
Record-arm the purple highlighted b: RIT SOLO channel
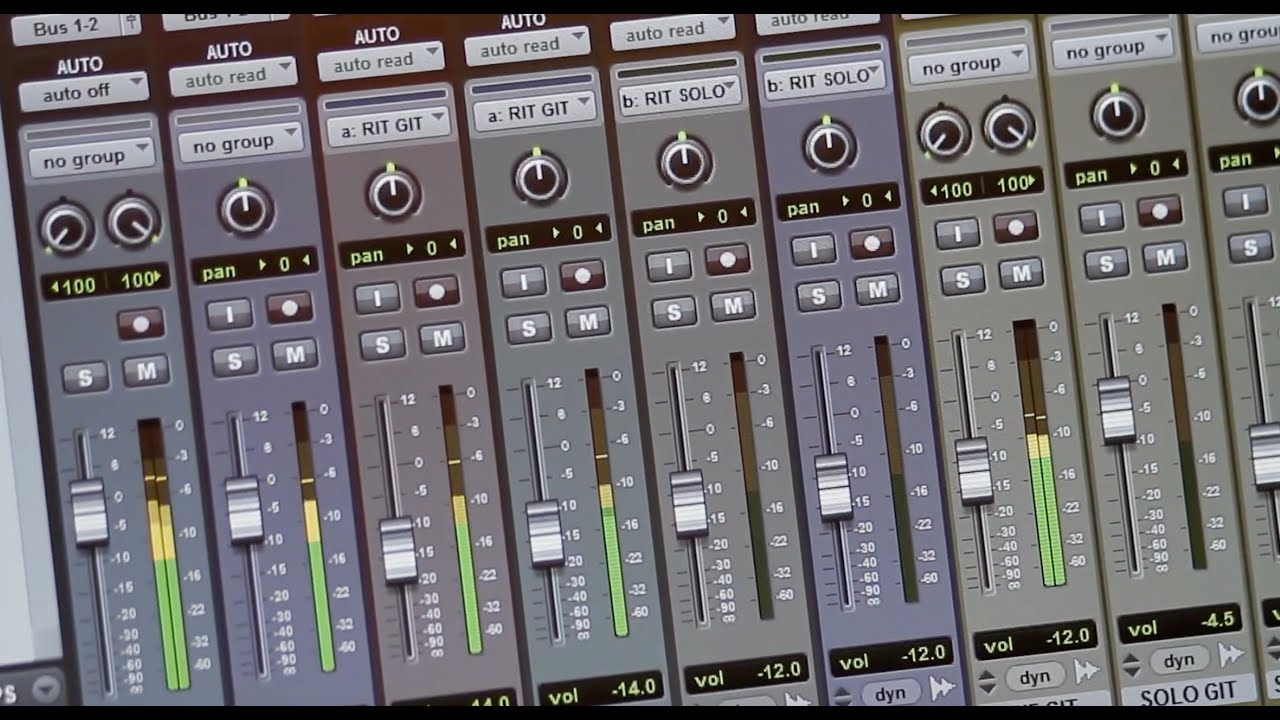point(871,242)
